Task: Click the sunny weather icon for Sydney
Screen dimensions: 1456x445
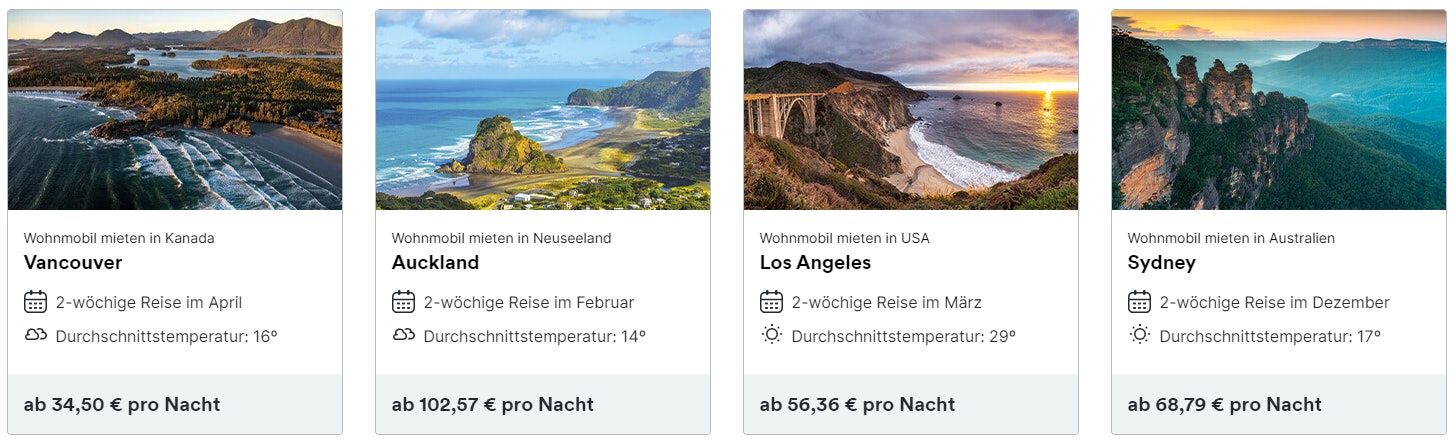Action: coord(1139,335)
